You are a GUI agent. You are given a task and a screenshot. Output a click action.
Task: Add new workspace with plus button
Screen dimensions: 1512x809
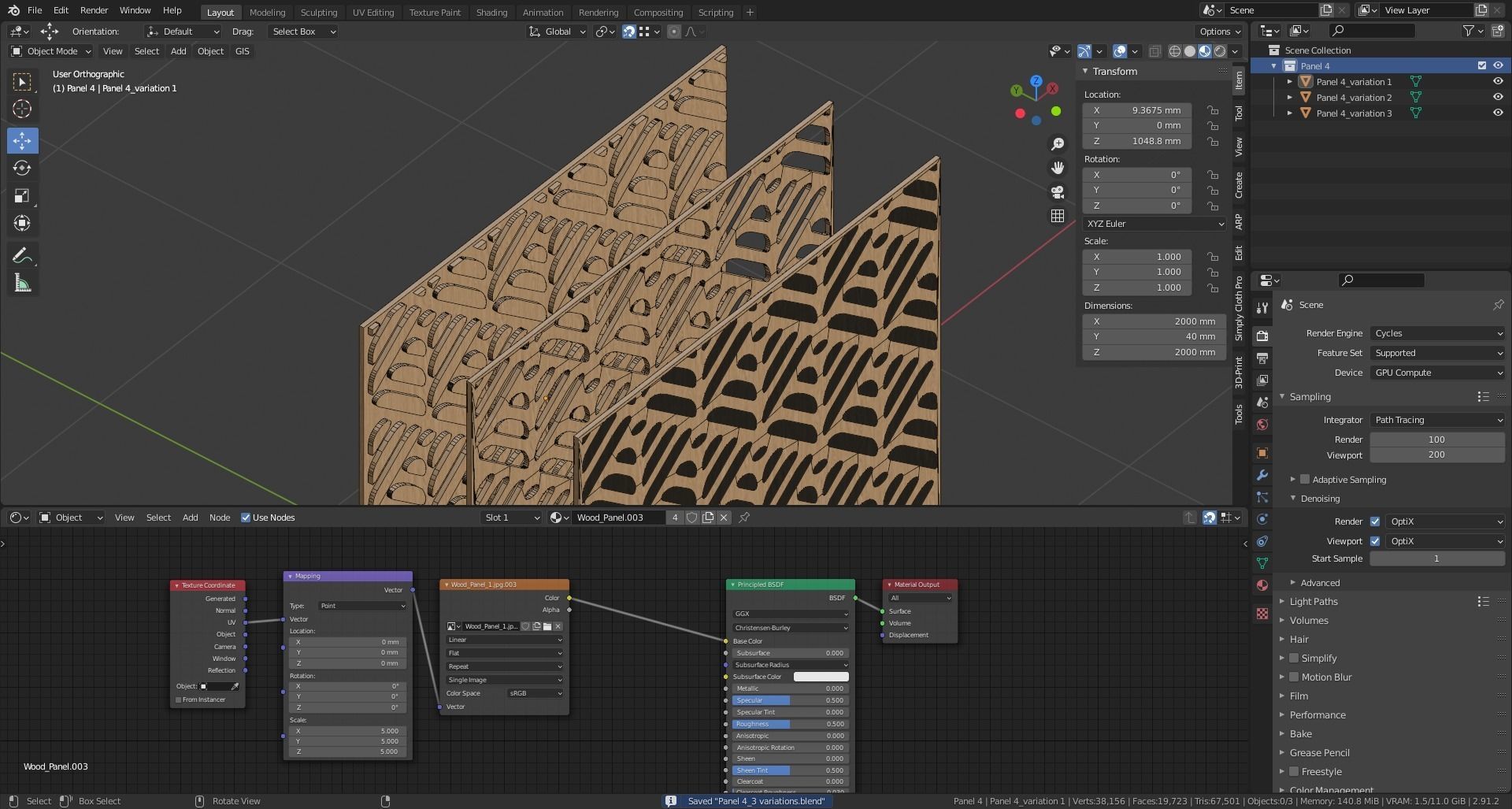[x=750, y=12]
